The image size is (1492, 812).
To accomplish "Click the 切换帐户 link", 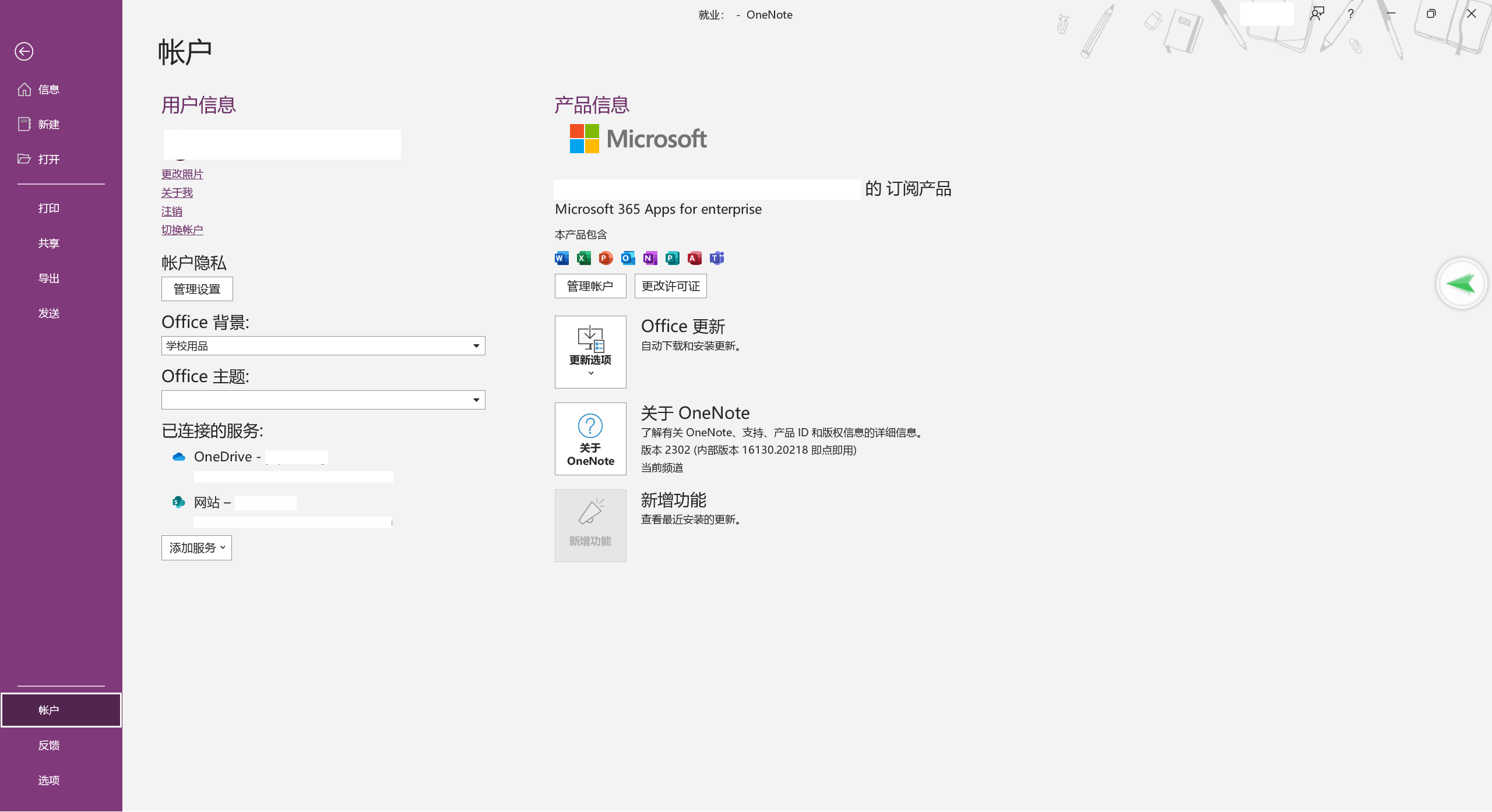I will tap(182, 230).
